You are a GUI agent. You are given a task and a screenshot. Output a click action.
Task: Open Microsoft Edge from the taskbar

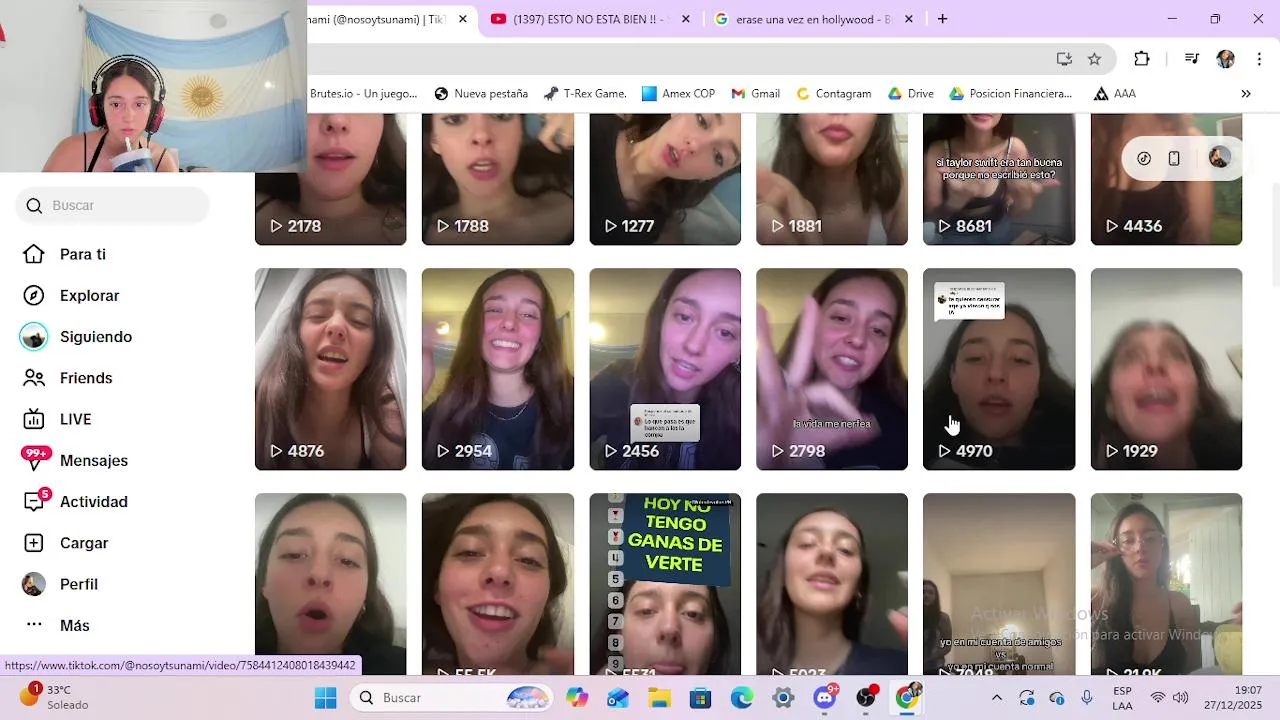click(741, 698)
